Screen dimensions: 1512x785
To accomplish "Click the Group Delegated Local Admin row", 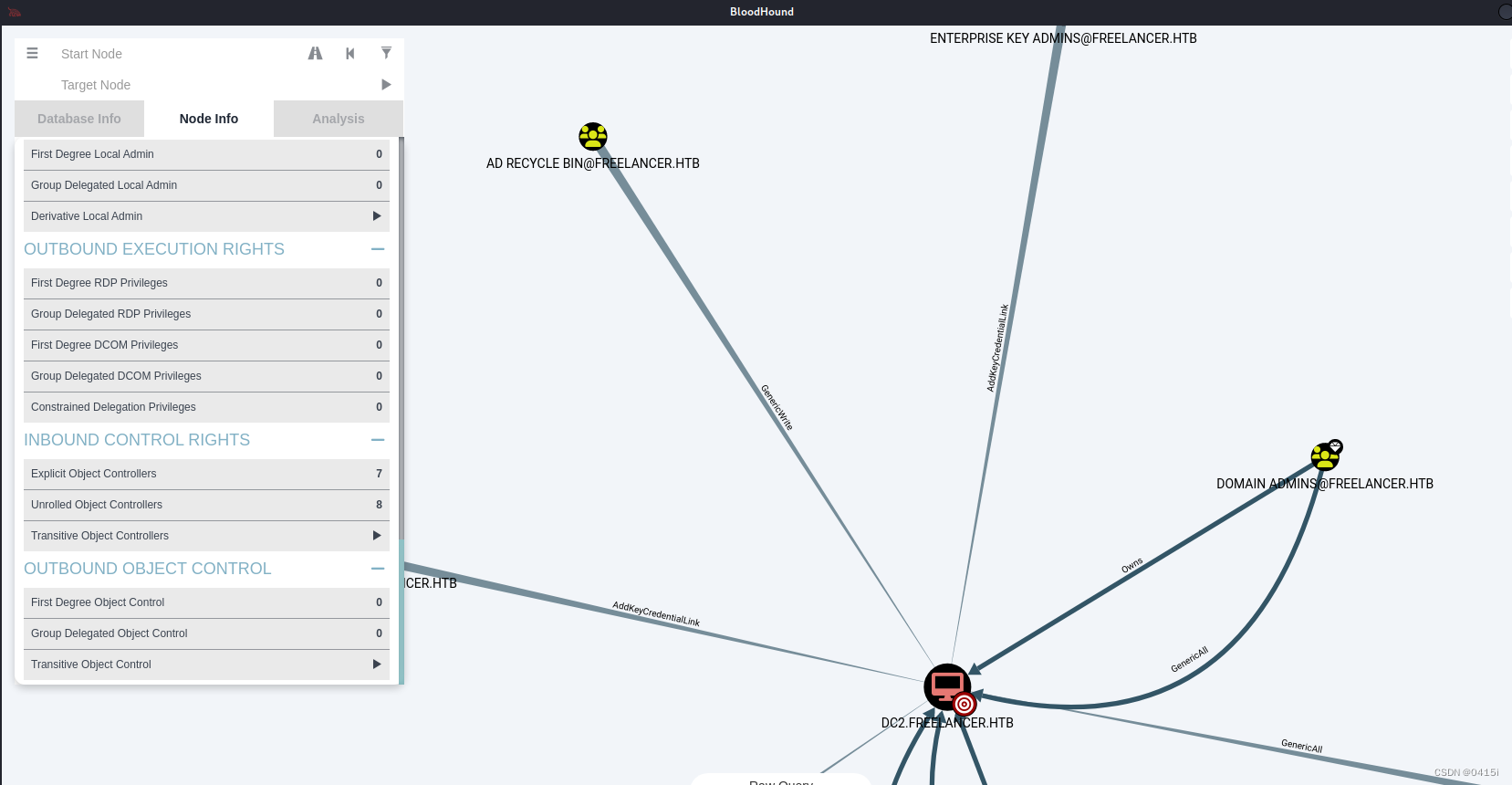I will tap(206, 185).
